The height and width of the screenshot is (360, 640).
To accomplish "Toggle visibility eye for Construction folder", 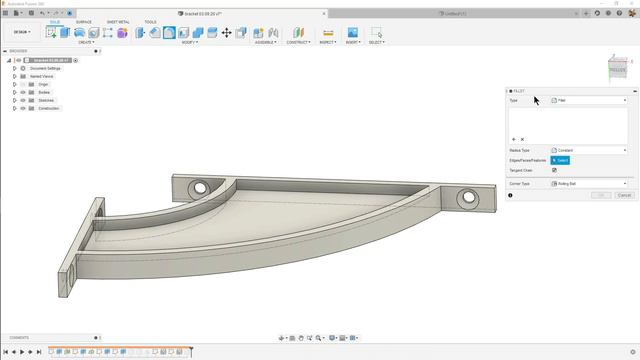I will point(23,109).
